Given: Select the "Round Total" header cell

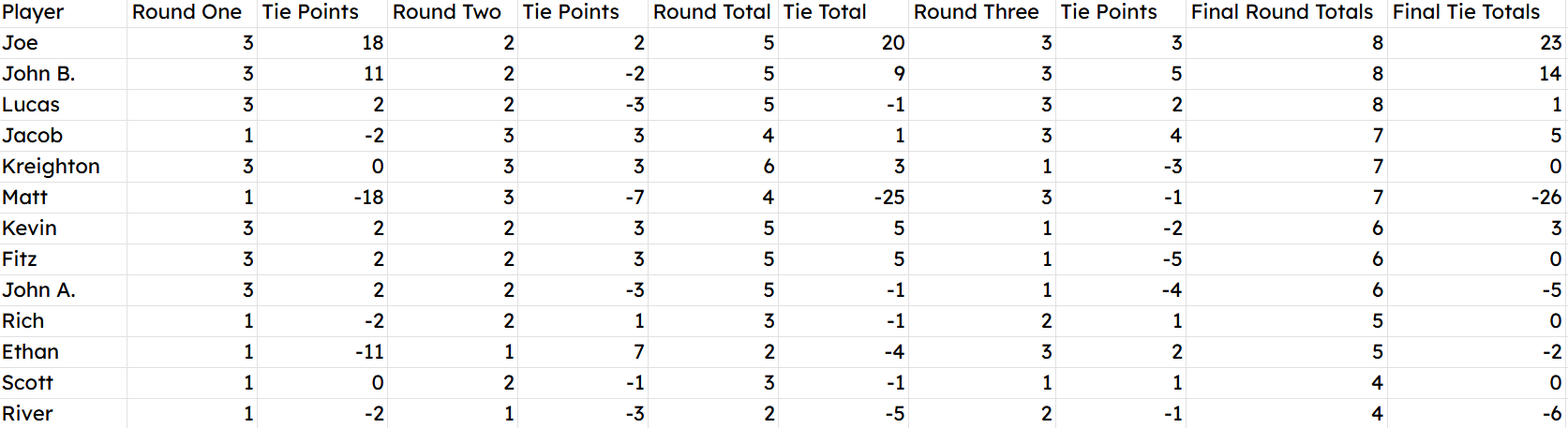Looking at the screenshot, I should (x=711, y=12).
